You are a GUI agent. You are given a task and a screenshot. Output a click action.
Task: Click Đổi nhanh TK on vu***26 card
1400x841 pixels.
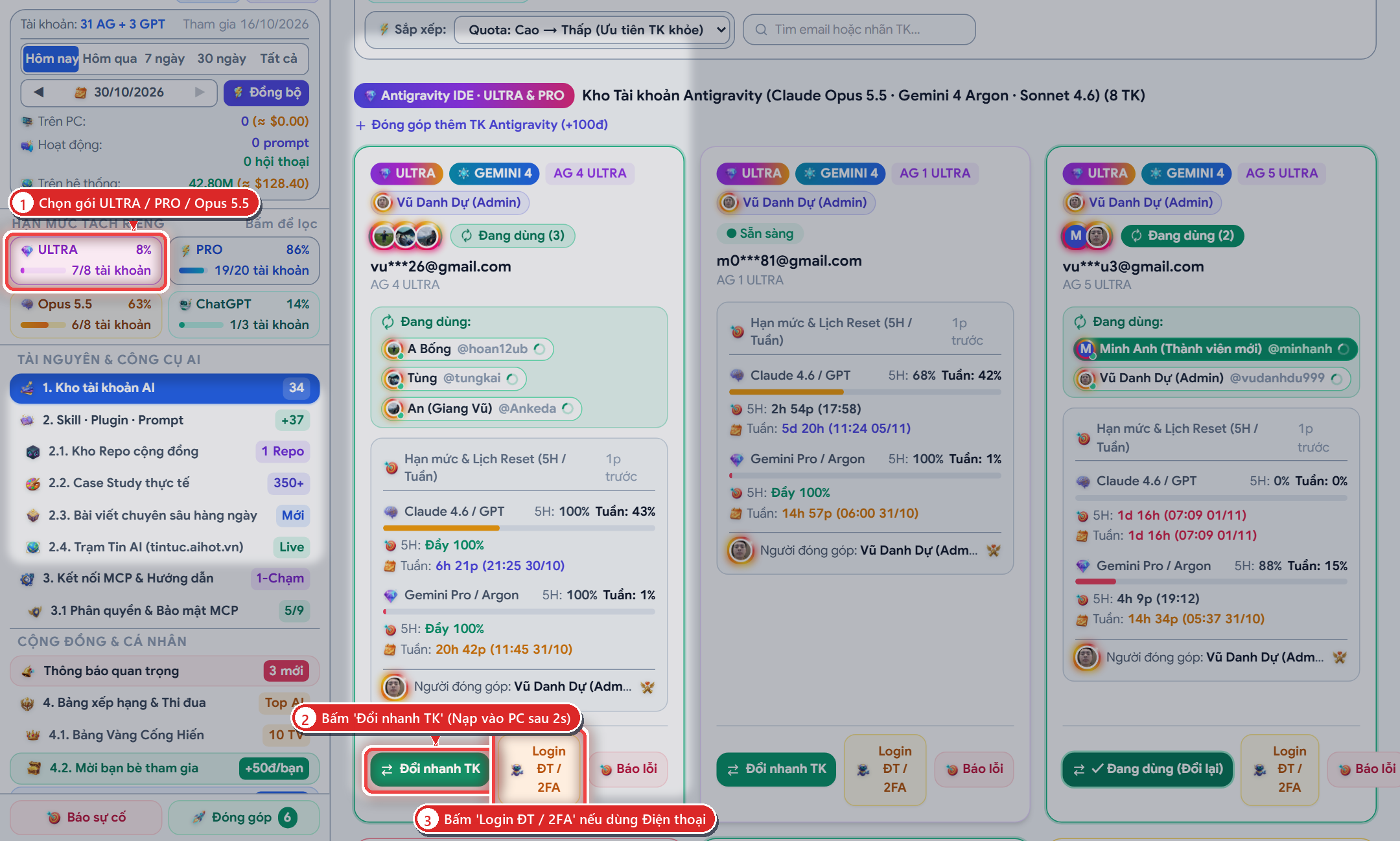tap(430, 769)
